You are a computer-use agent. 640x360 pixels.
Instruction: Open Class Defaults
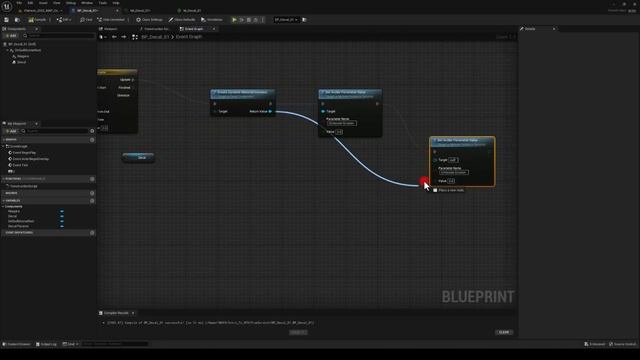point(182,20)
